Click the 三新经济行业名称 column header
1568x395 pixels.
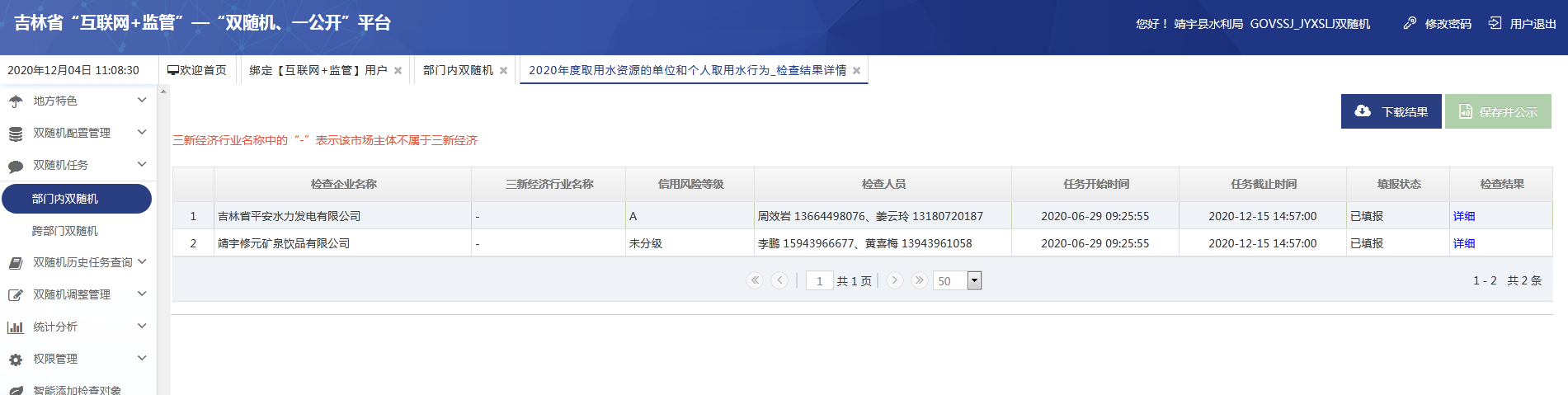click(549, 184)
